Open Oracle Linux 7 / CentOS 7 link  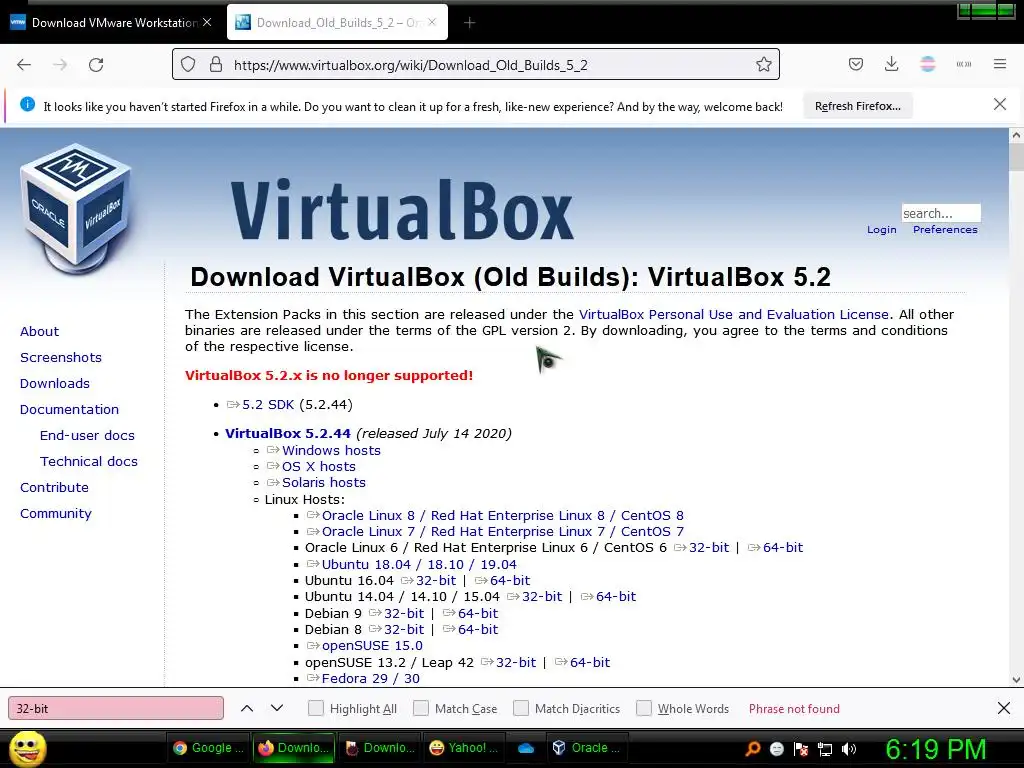tap(503, 532)
